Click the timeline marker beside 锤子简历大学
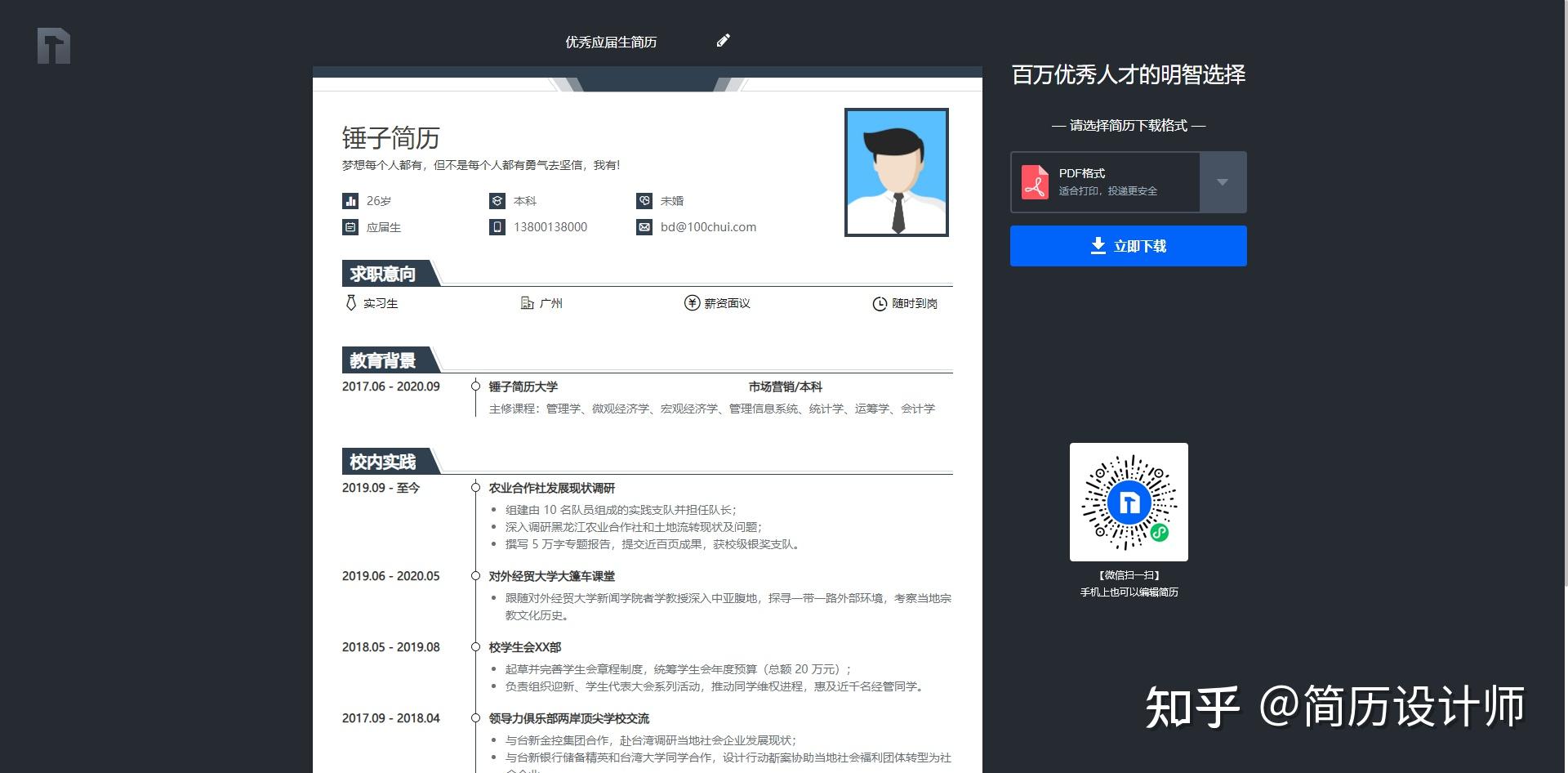This screenshot has width=1568, height=773. point(475,386)
